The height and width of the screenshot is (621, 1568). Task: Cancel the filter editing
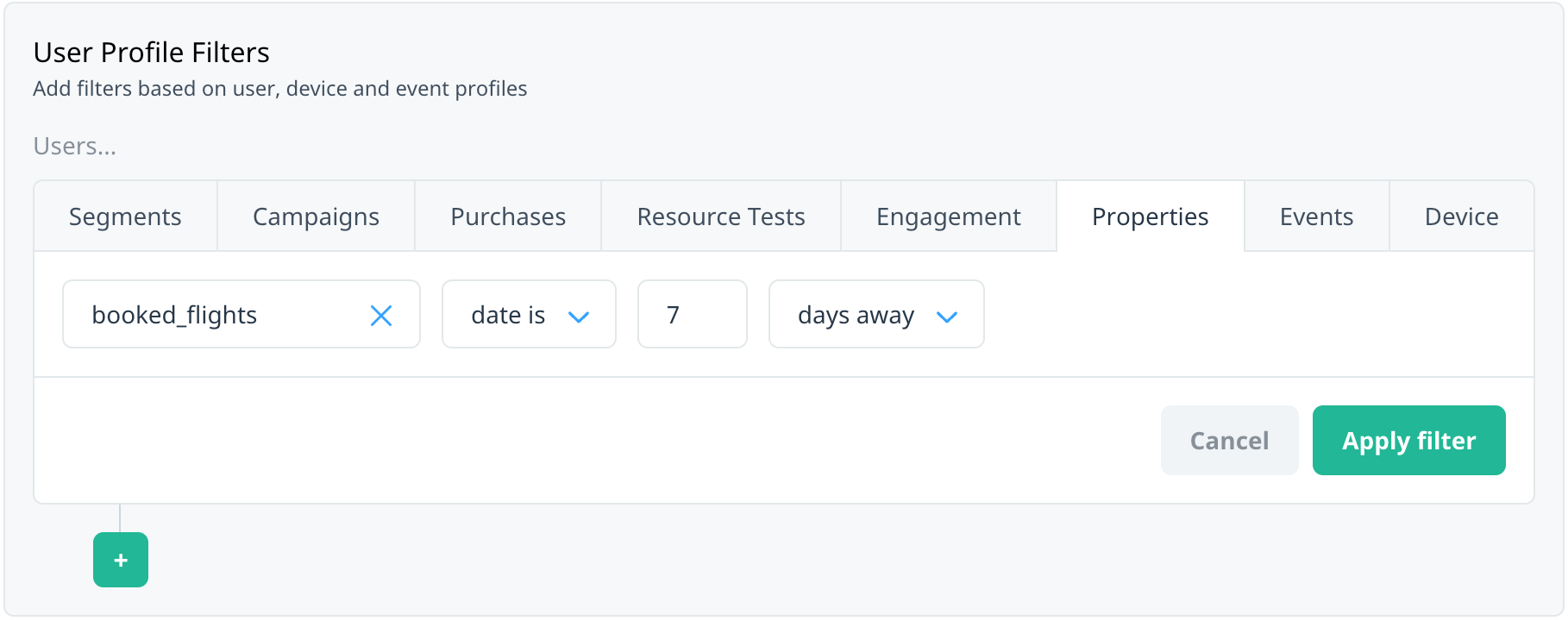tap(1230, 440)
